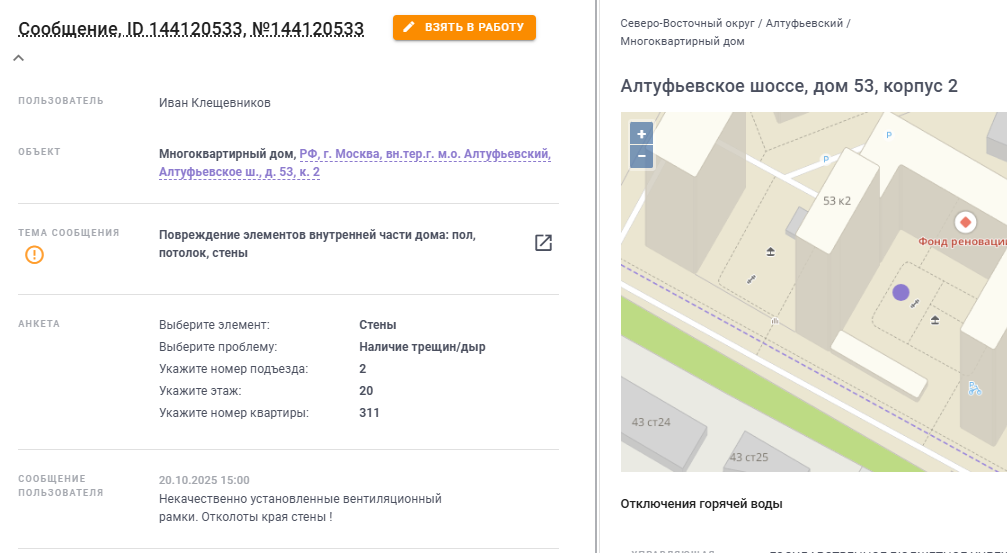Screen dimensions: 1007x553
Task: Click the '43 ст24' building on the map
Action: point(650,422)
